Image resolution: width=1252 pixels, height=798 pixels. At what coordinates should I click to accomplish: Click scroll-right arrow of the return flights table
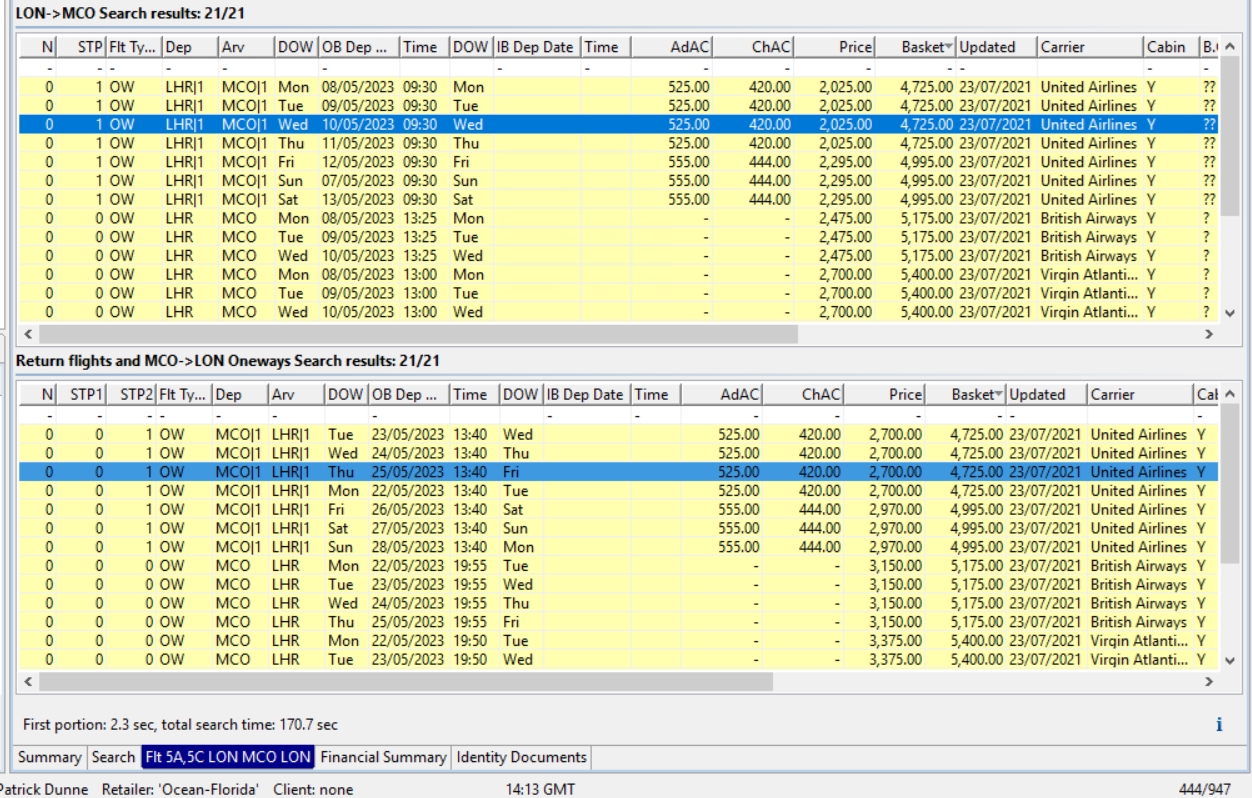tap(1211, 681)
